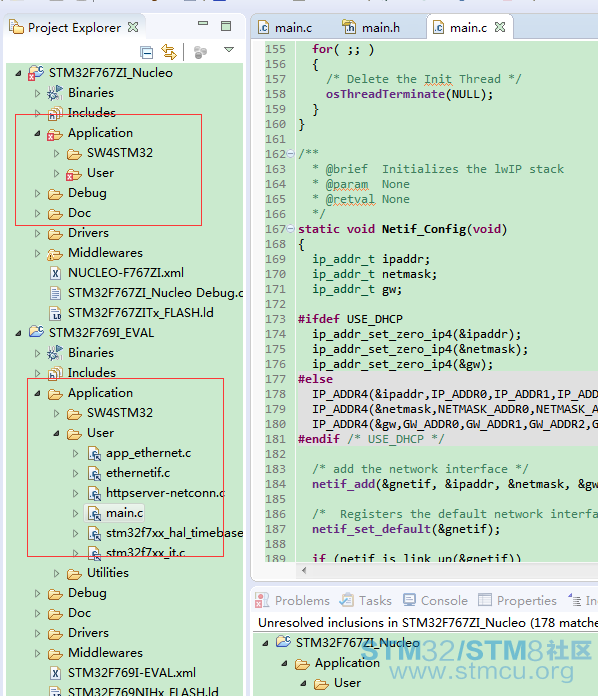The image size is (598, 696).
Task: Click the Includes icon under STM32F769I_EVAL
Action: pos(55,373)
